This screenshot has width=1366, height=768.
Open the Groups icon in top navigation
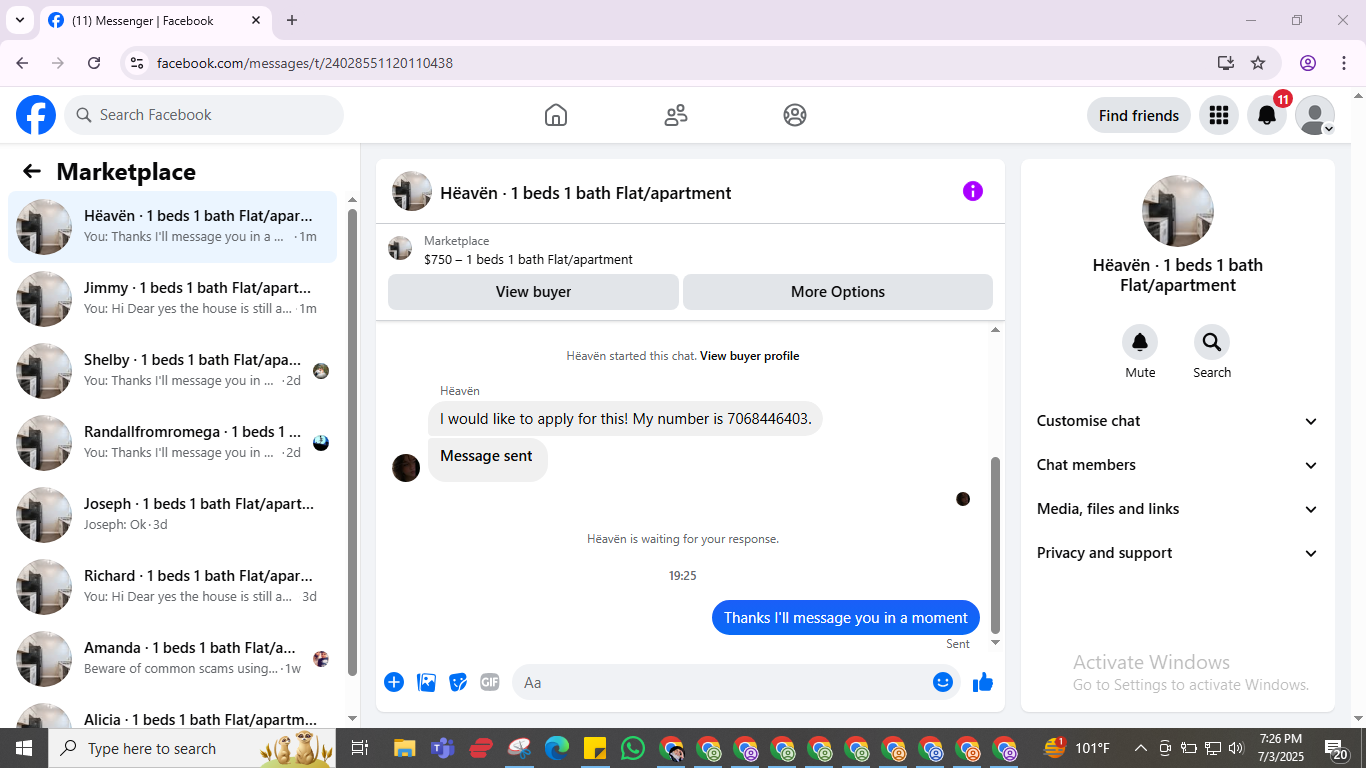[795, 115]
